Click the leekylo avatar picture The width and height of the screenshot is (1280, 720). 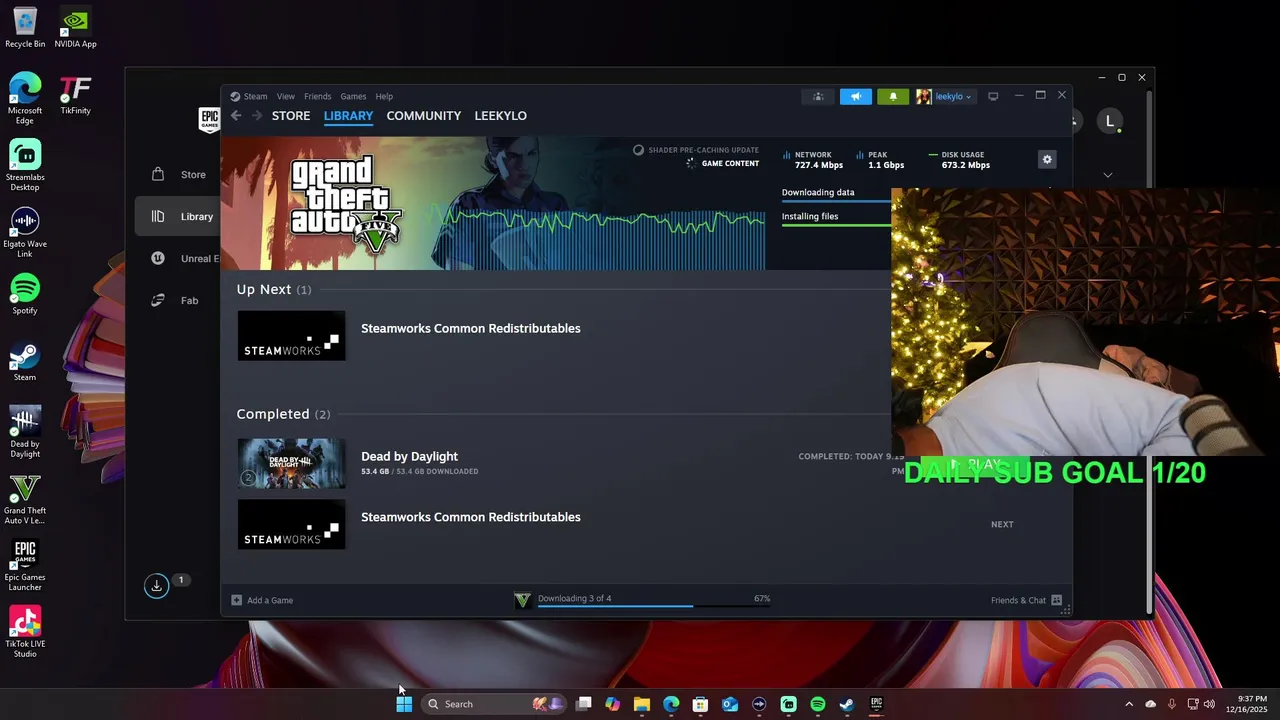click(x=923, y=96)
